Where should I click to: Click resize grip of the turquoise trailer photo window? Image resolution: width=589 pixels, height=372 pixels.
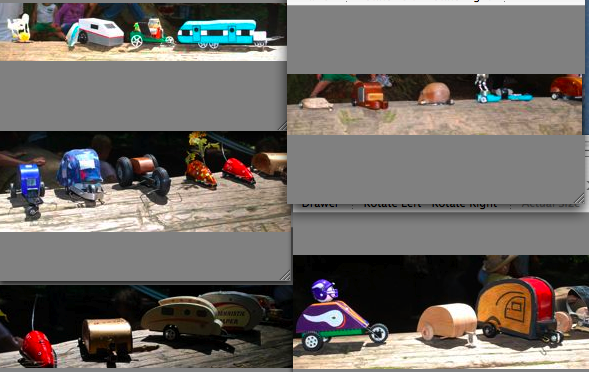282,126
